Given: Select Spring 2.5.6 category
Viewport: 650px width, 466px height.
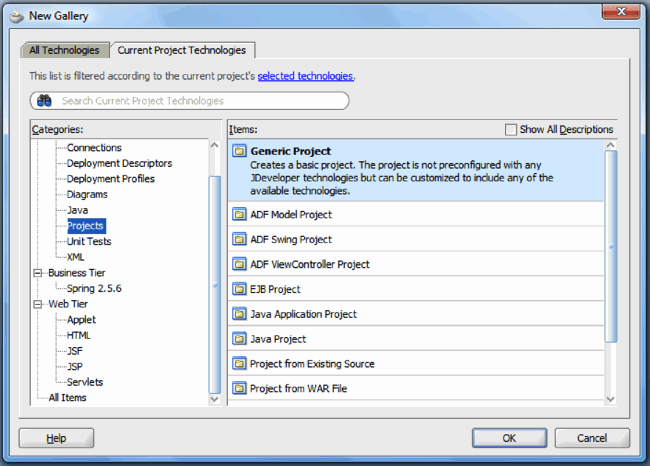Looking at the screenshot, I should point(94,289).
